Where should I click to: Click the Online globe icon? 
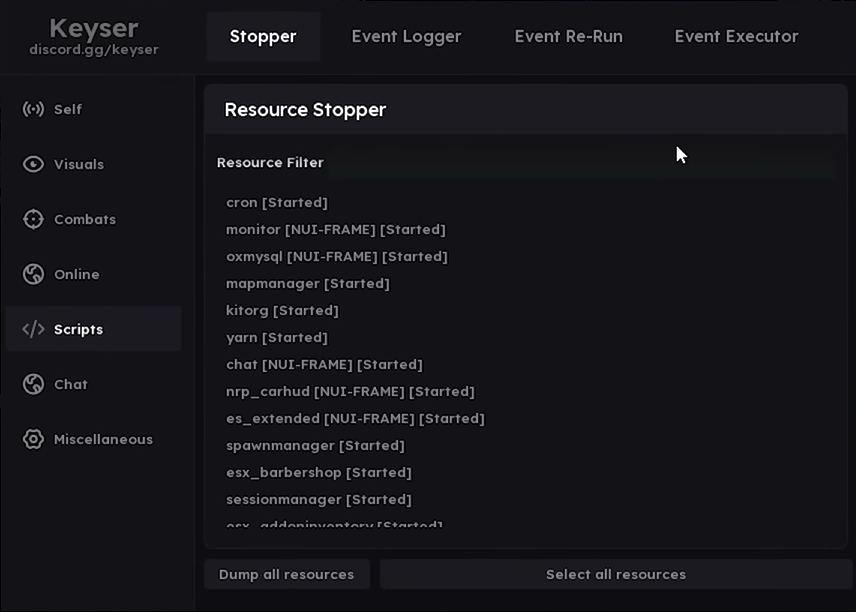[x=33, y=274]
